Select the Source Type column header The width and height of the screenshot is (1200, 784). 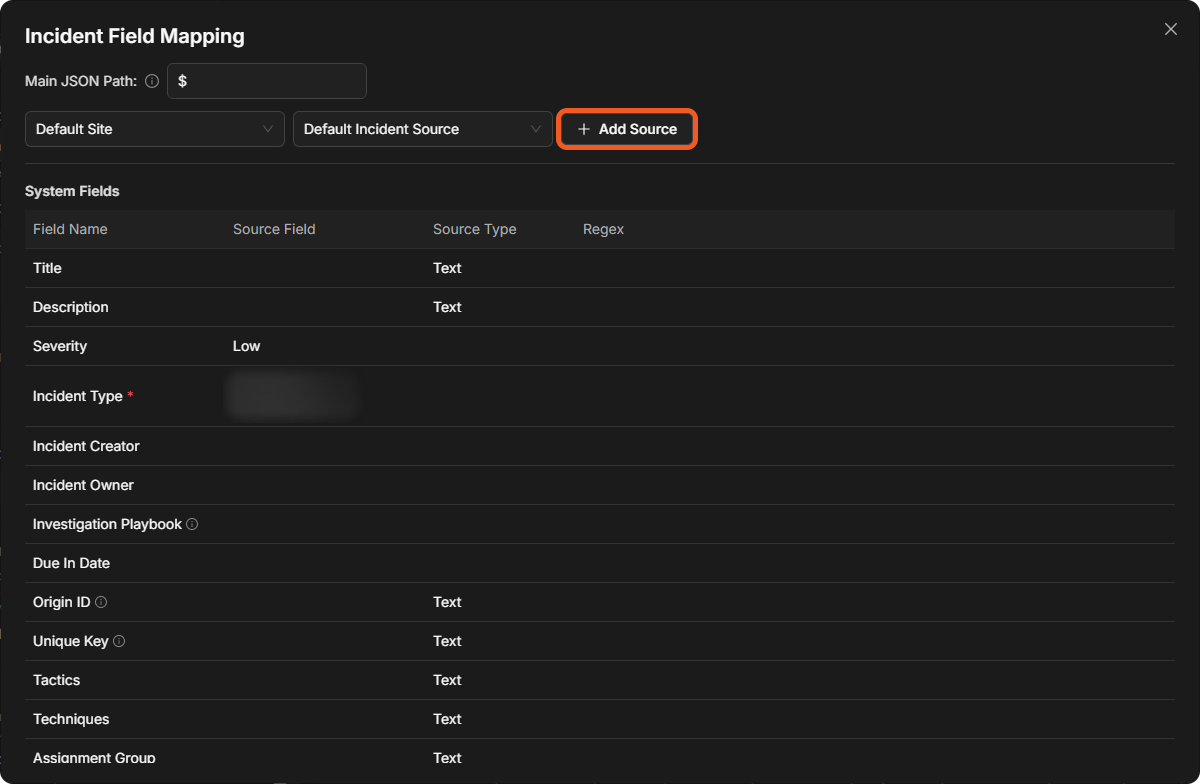click(475, 229)
